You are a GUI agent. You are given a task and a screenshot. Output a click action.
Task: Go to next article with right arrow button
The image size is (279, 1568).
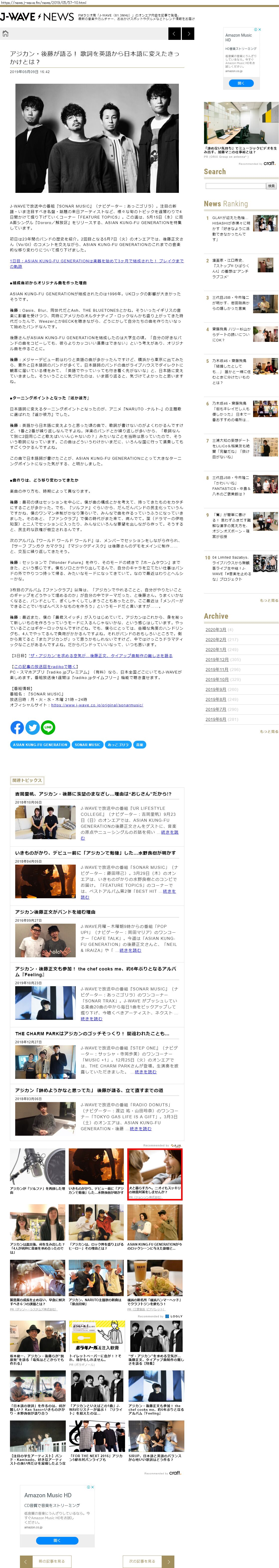pos(188,33)
